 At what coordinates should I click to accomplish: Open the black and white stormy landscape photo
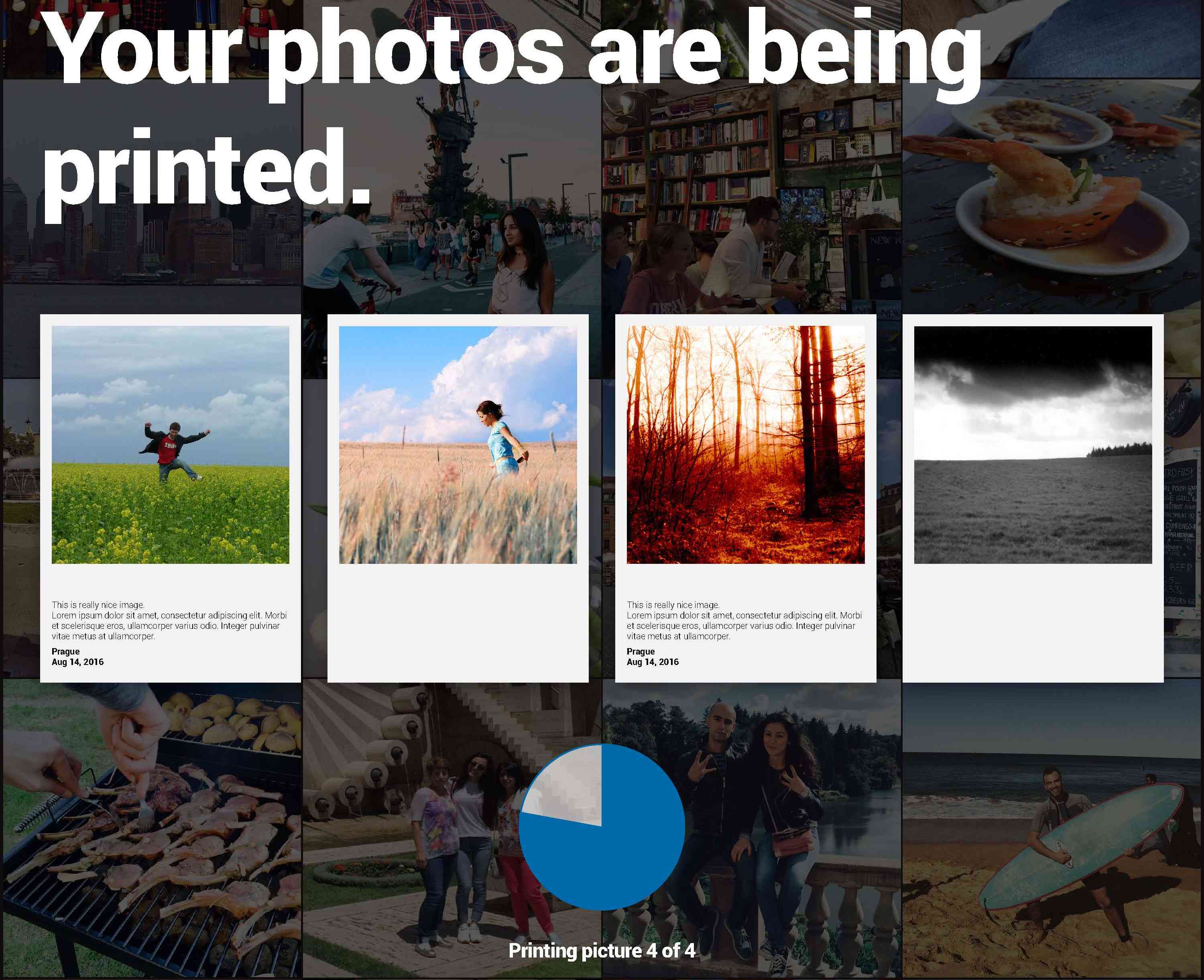point(1033,445)
